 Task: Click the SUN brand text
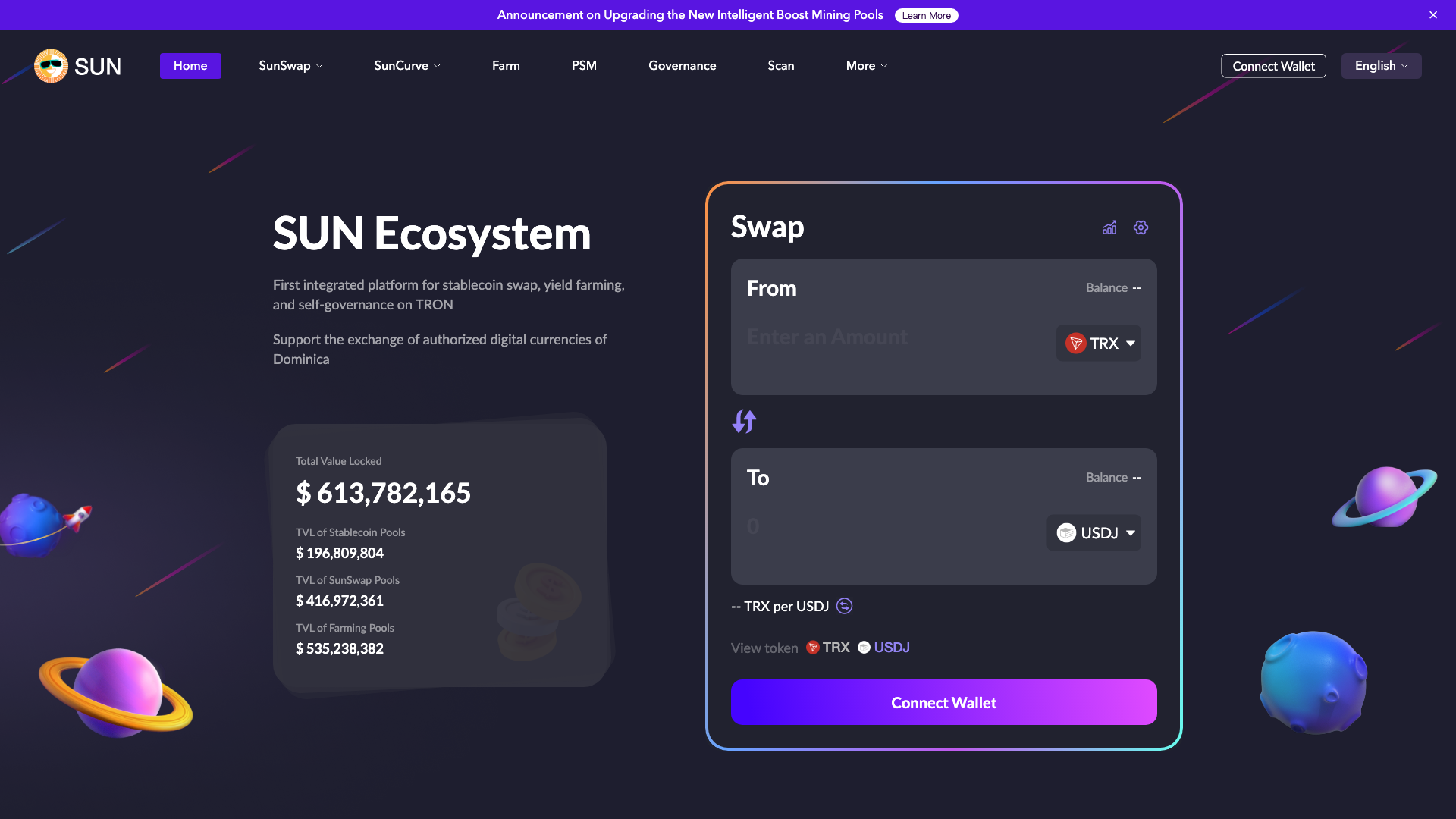(98, 67)
